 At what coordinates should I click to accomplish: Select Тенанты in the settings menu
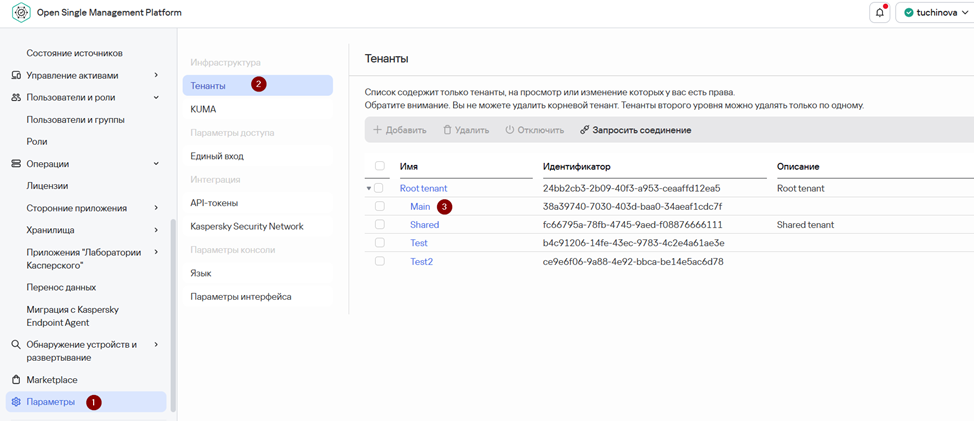pyautogui.click(x=258, y=85)
